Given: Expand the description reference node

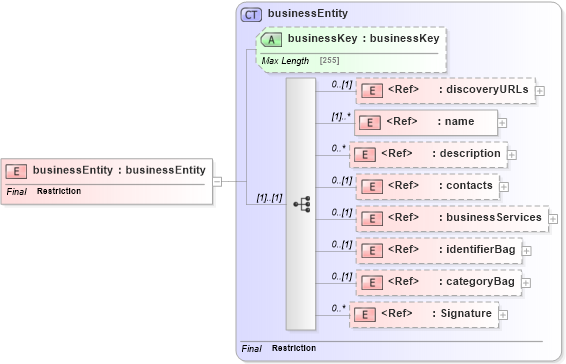Looking at the screenshot, I should (x=512, y=155).
